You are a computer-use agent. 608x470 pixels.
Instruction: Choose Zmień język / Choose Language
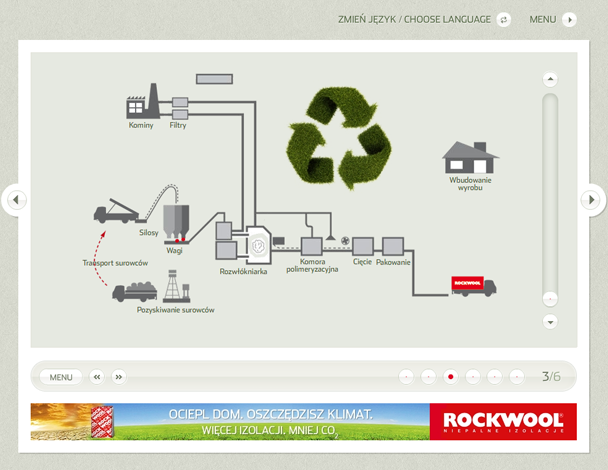pos(415,19)
